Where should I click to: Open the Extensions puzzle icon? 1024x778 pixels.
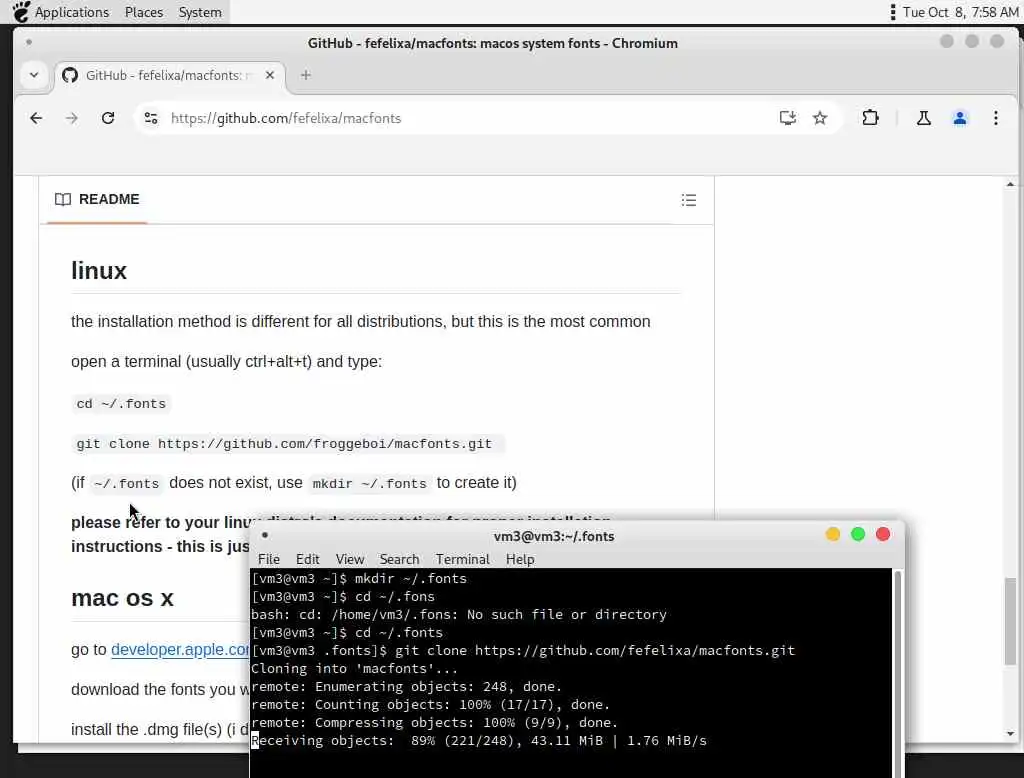[x=871, y=118]
